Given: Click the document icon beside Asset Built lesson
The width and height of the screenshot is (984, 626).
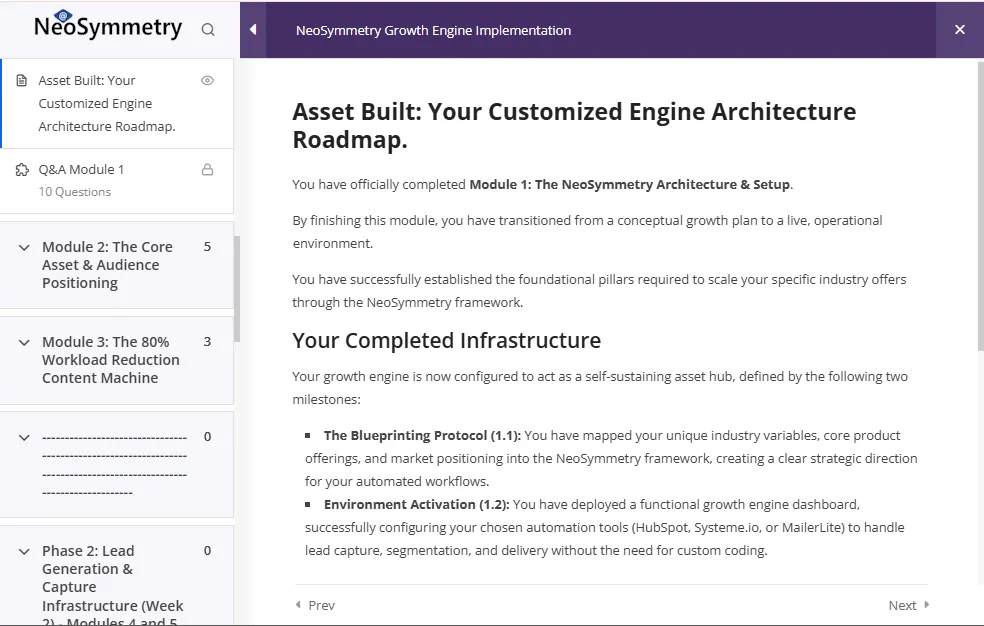Looking at the screenshot, I should click(22, 80).
